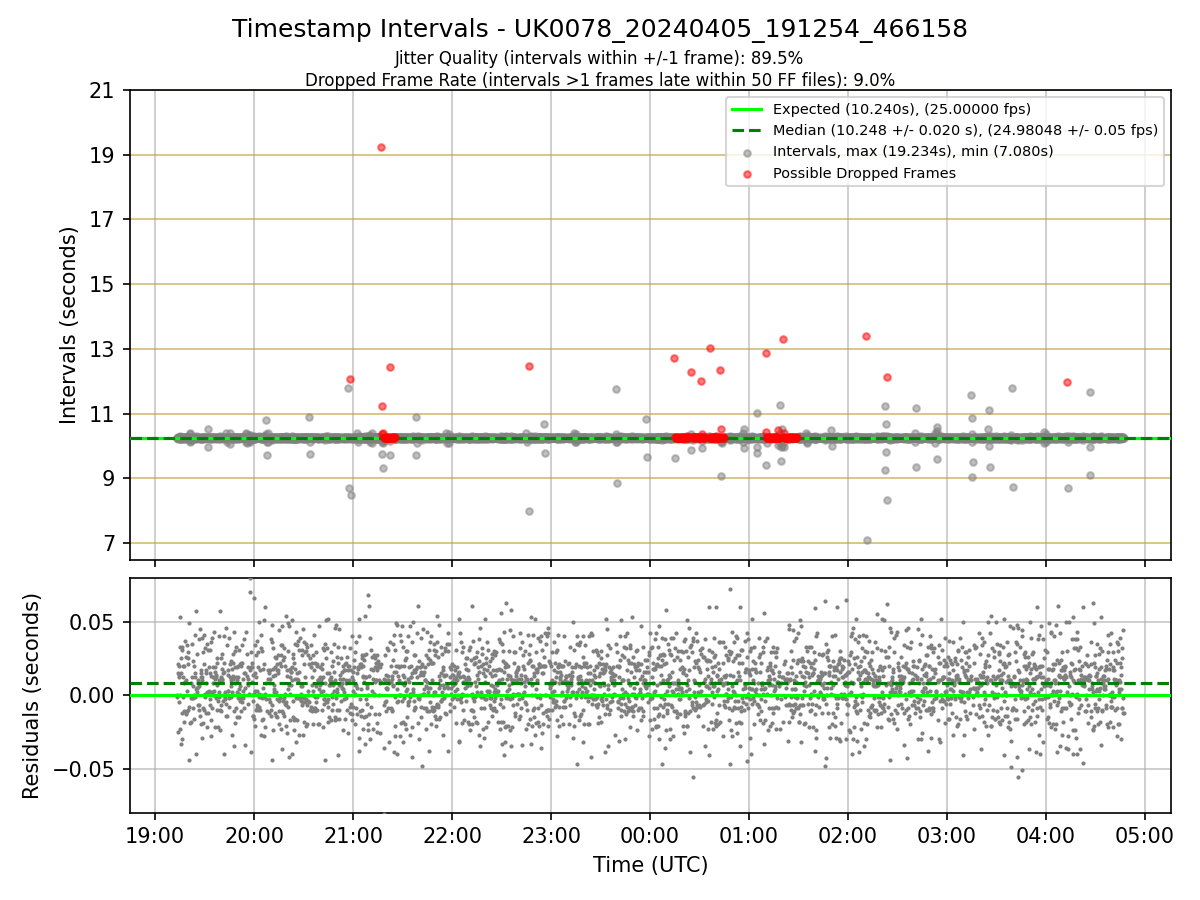Image resolution: width=1200 pixels, height=900 pixels.
Task: Click the grey point at 8 seconds before 23:00
Action: (x=529, y=511)
